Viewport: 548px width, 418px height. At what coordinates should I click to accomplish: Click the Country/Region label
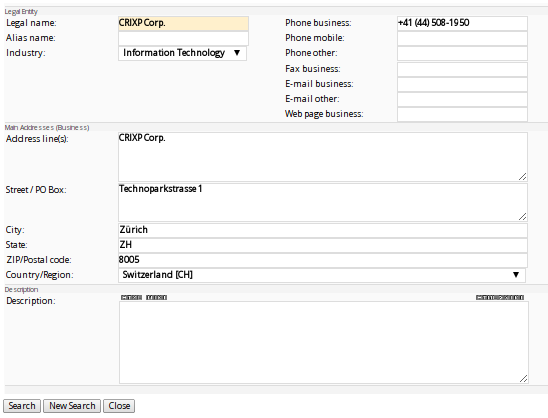click(39, 275)
